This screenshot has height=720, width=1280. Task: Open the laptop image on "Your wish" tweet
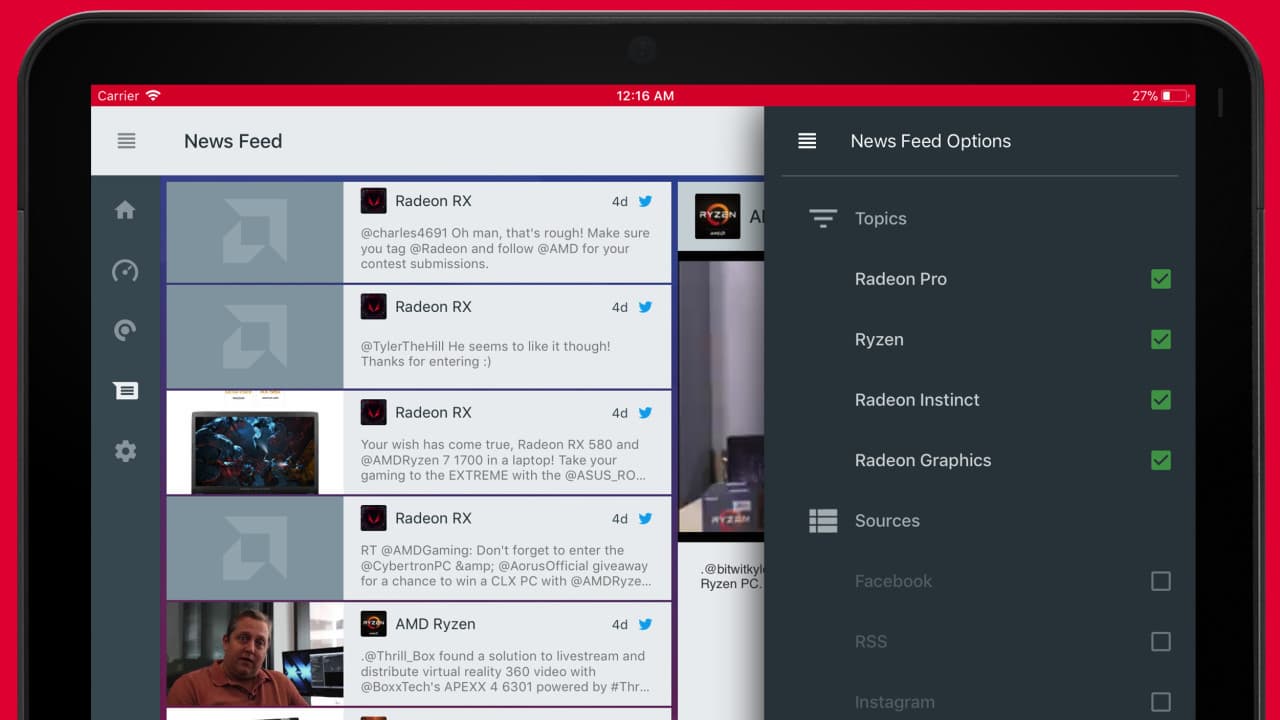(255, 442)
